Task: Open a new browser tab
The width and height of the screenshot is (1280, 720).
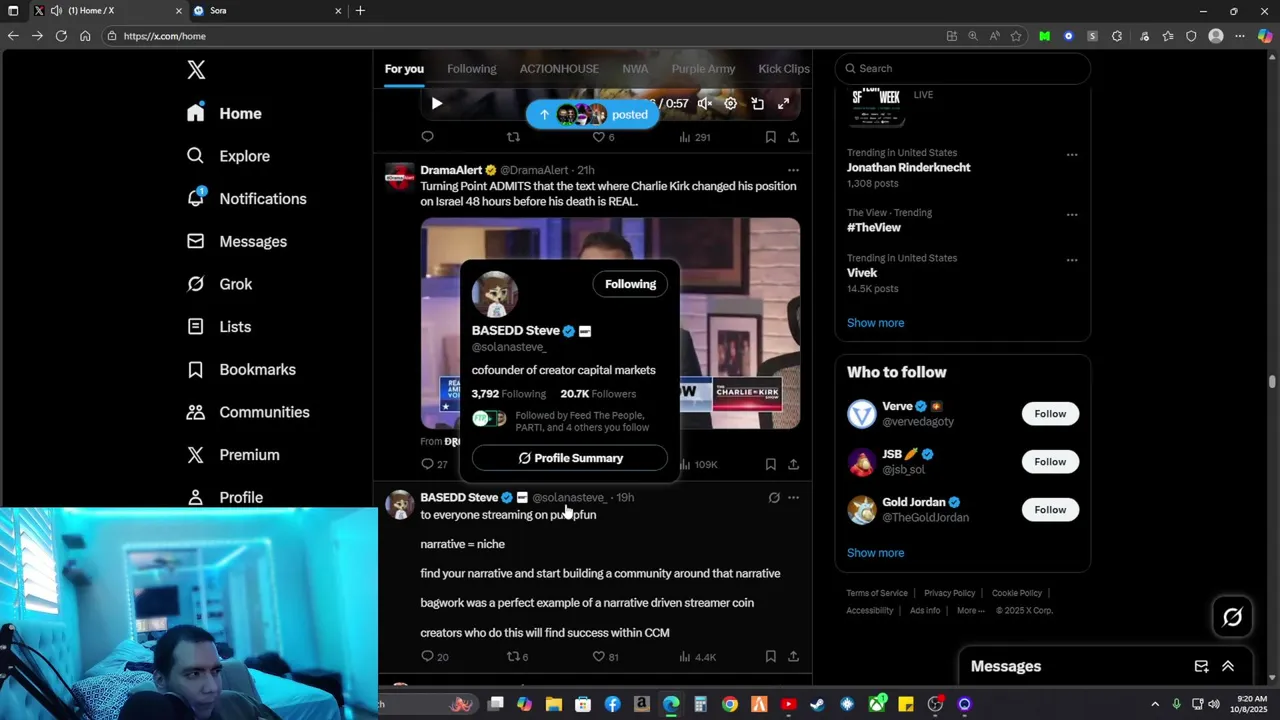Action: point(360,11)
